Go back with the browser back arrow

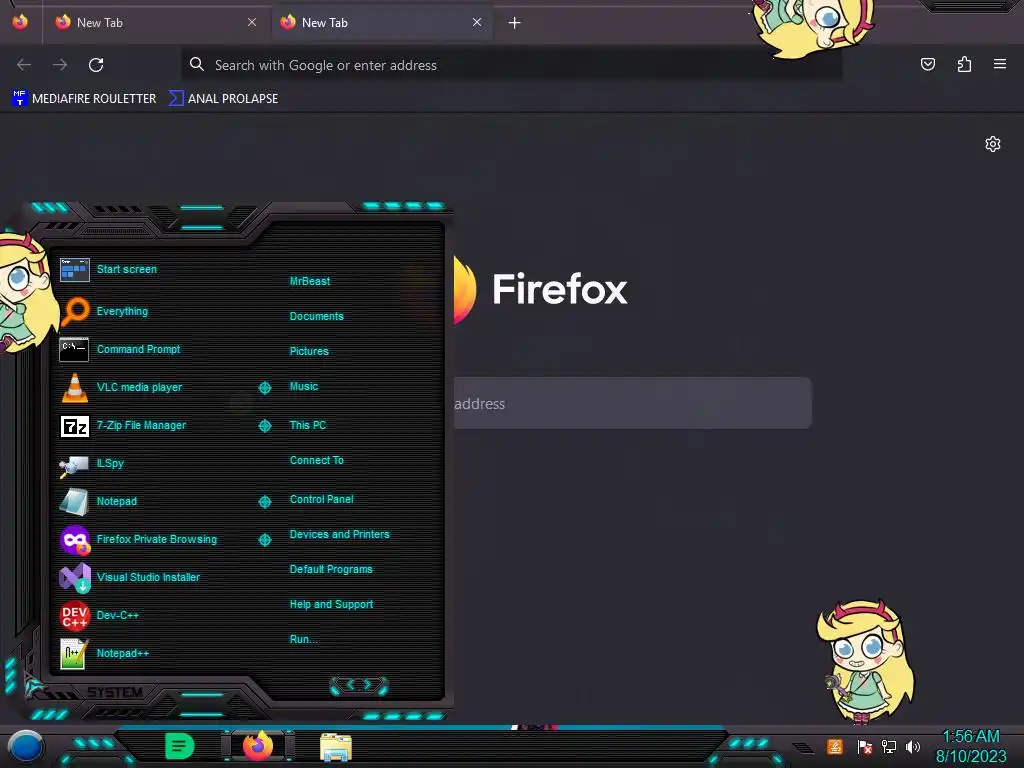coord(24,65)
